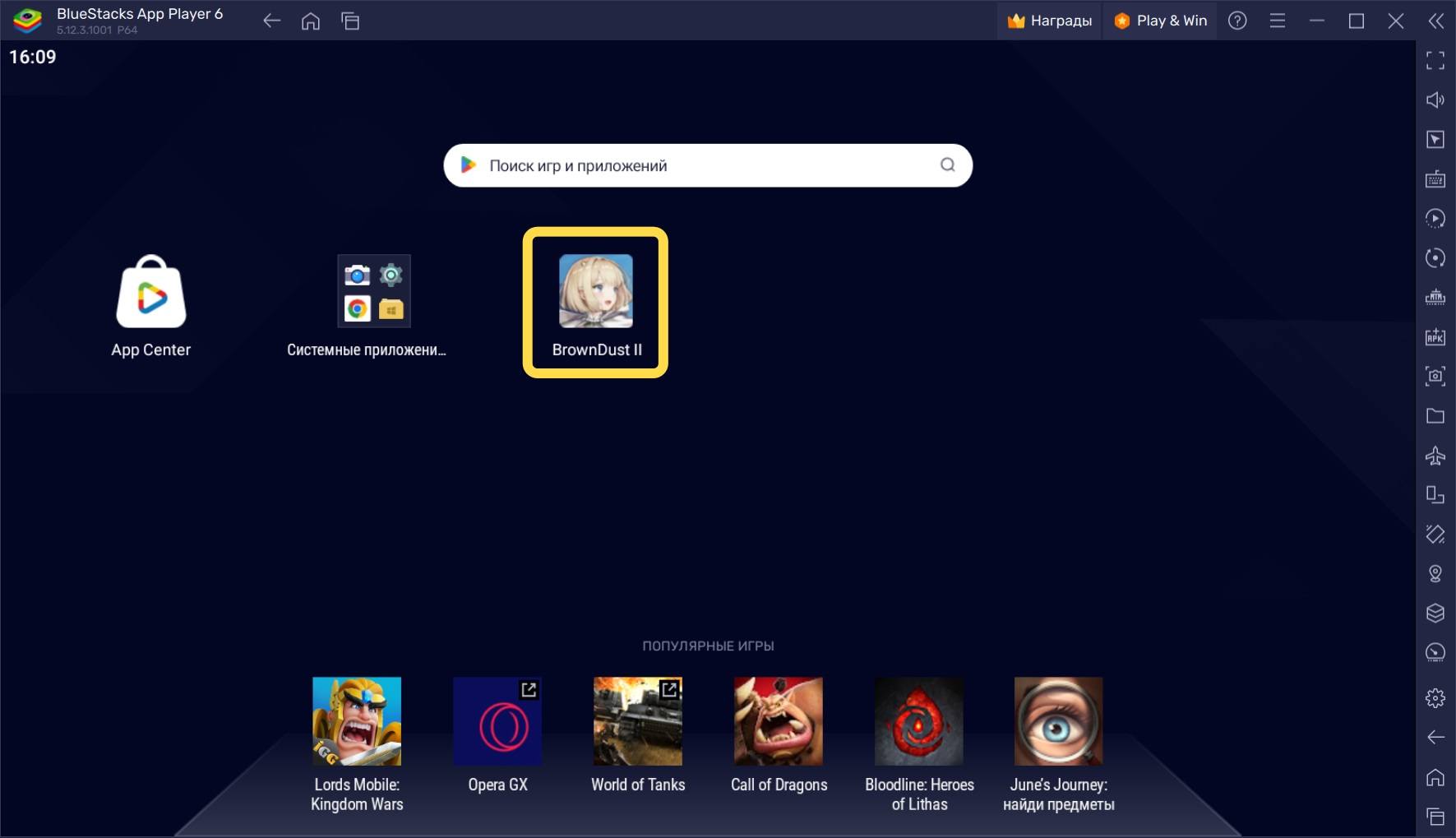The height and width of the screenshot is (838, 1456).
Task: Open the Награды rewards button
Action: (1050, 21)
